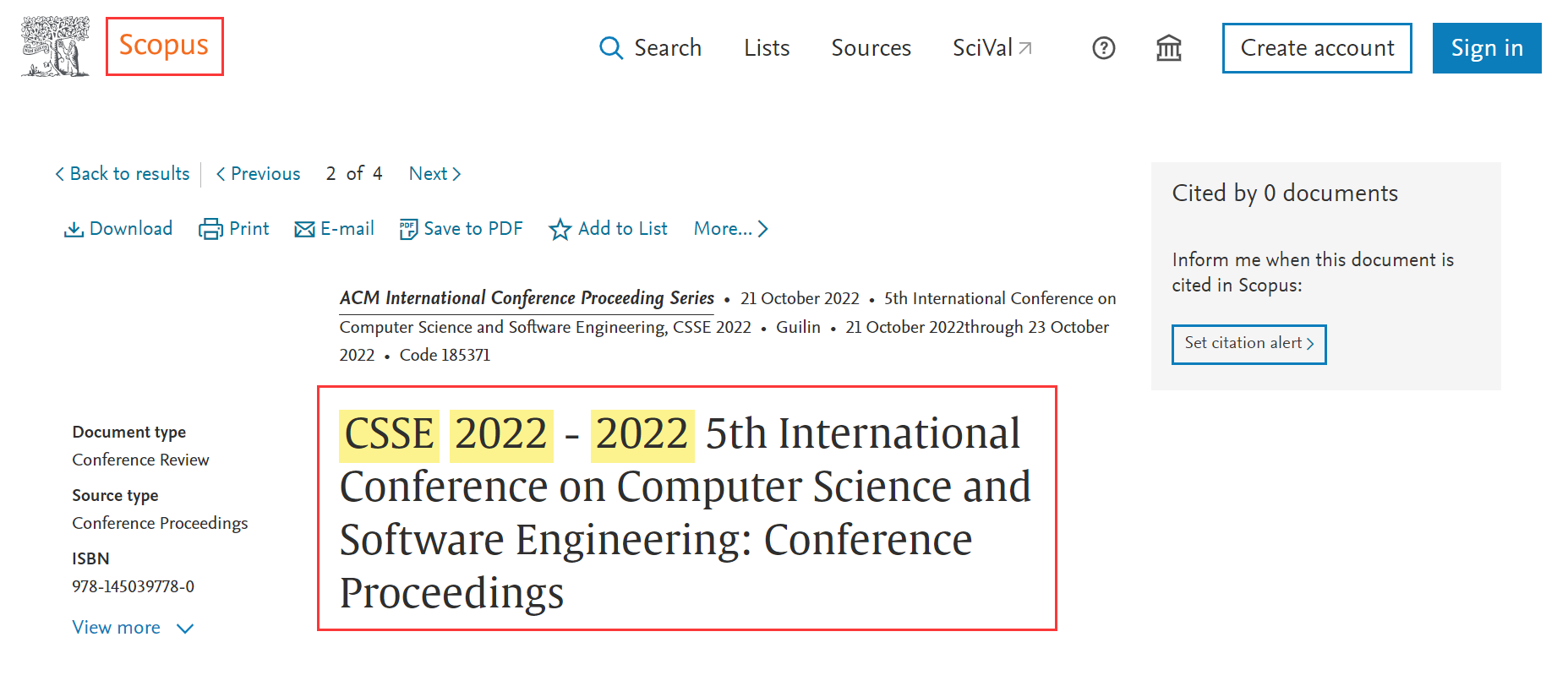Open the Search menu item

pos(668,48)
